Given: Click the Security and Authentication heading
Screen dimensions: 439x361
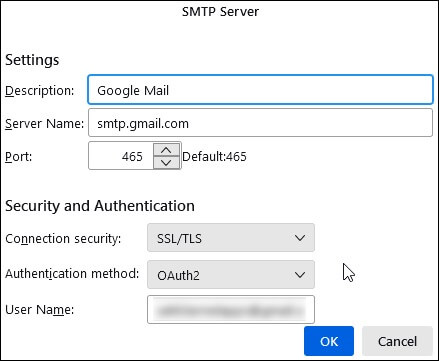Looking at the screenshot, I should [100, 206].
